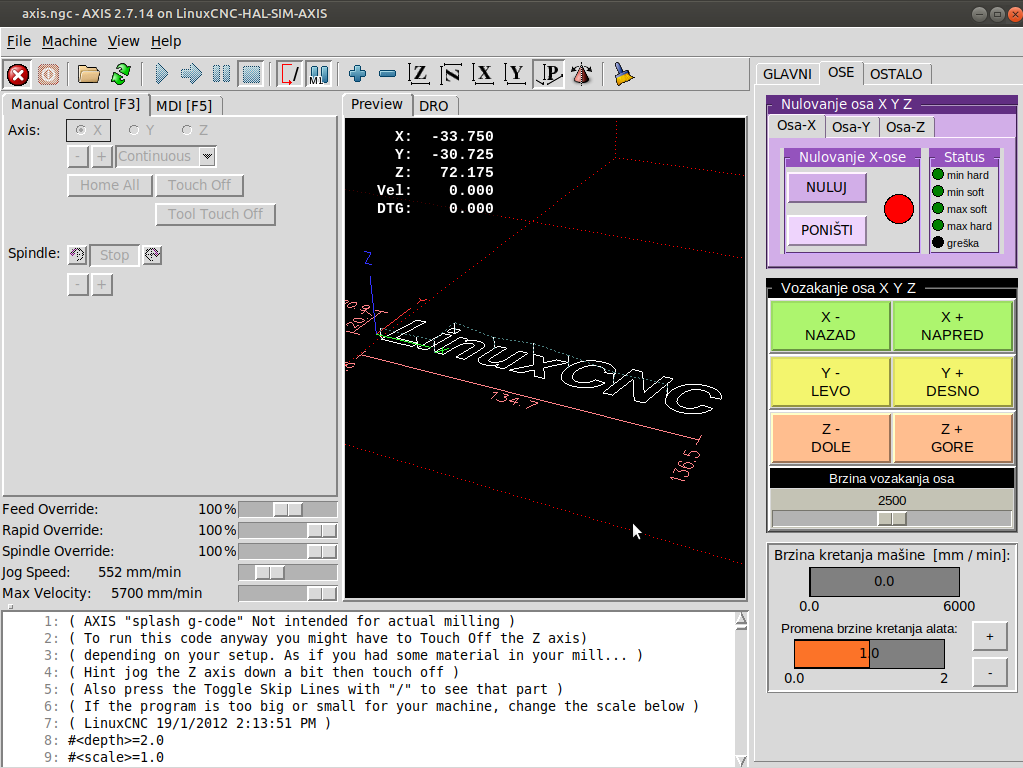This screenshot has height=768, width=1023.
Task: Select the OSE tab
Action: [x=841, y=72]
